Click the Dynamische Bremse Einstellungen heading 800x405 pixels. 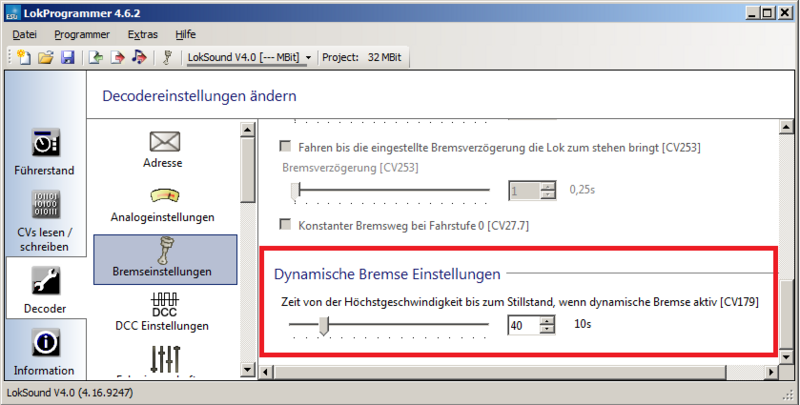point(387,274)
